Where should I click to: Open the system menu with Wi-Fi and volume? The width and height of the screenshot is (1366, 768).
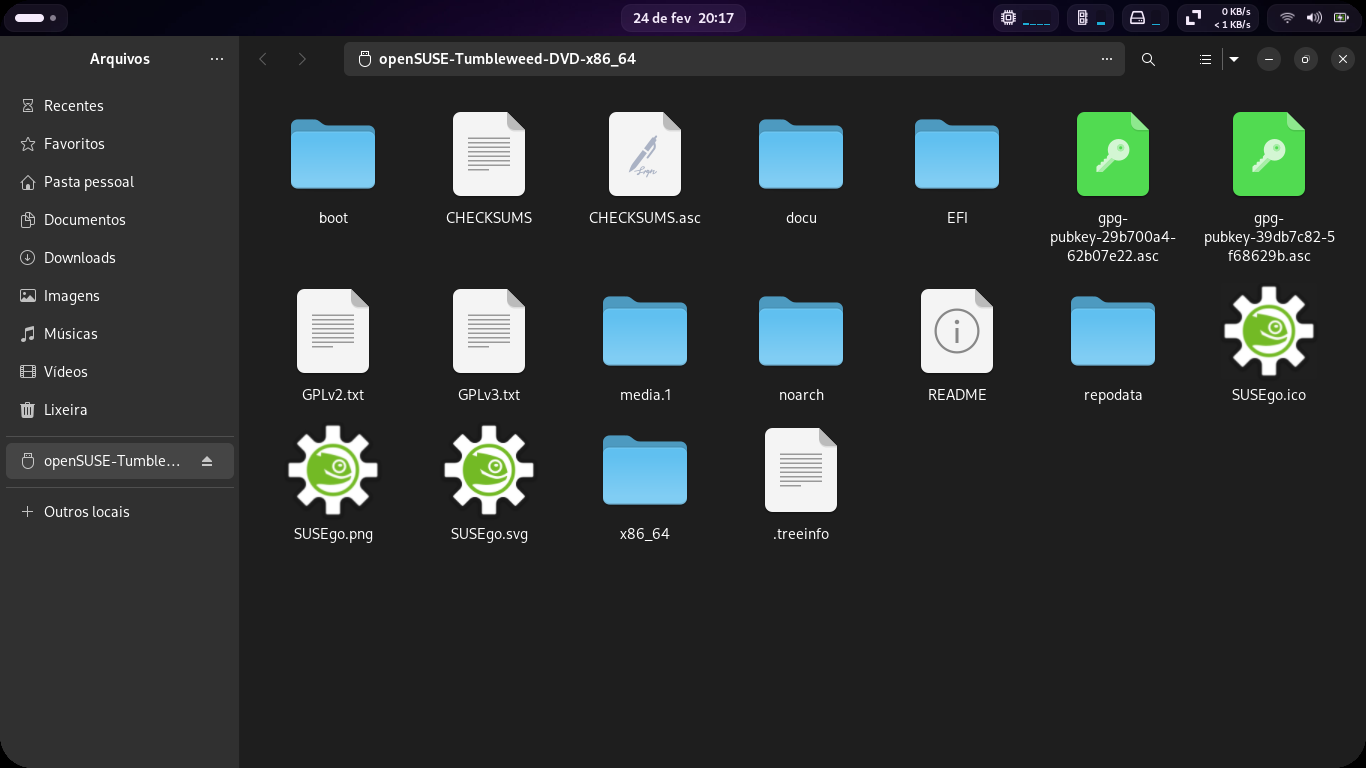tap(1313, 18)
